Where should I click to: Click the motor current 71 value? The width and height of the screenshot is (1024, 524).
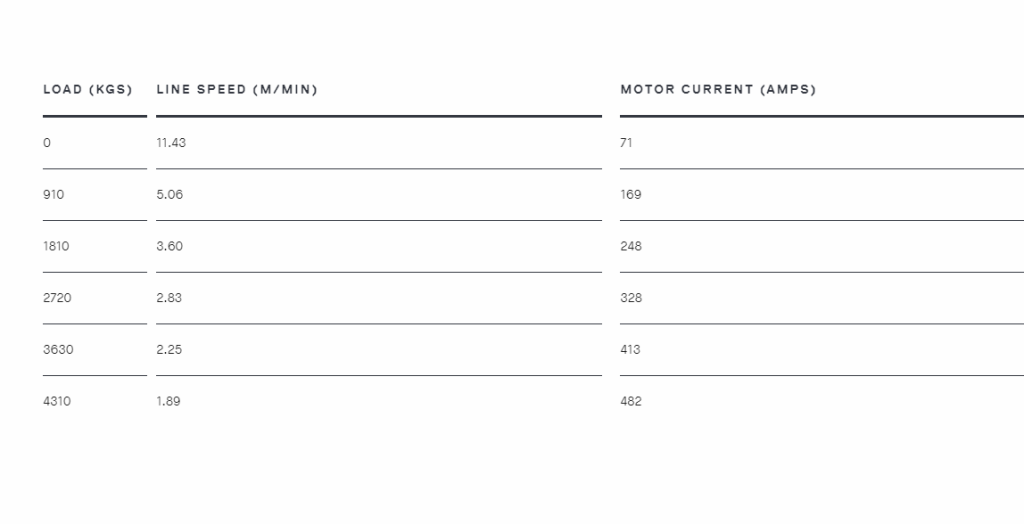tap(626, 143)
